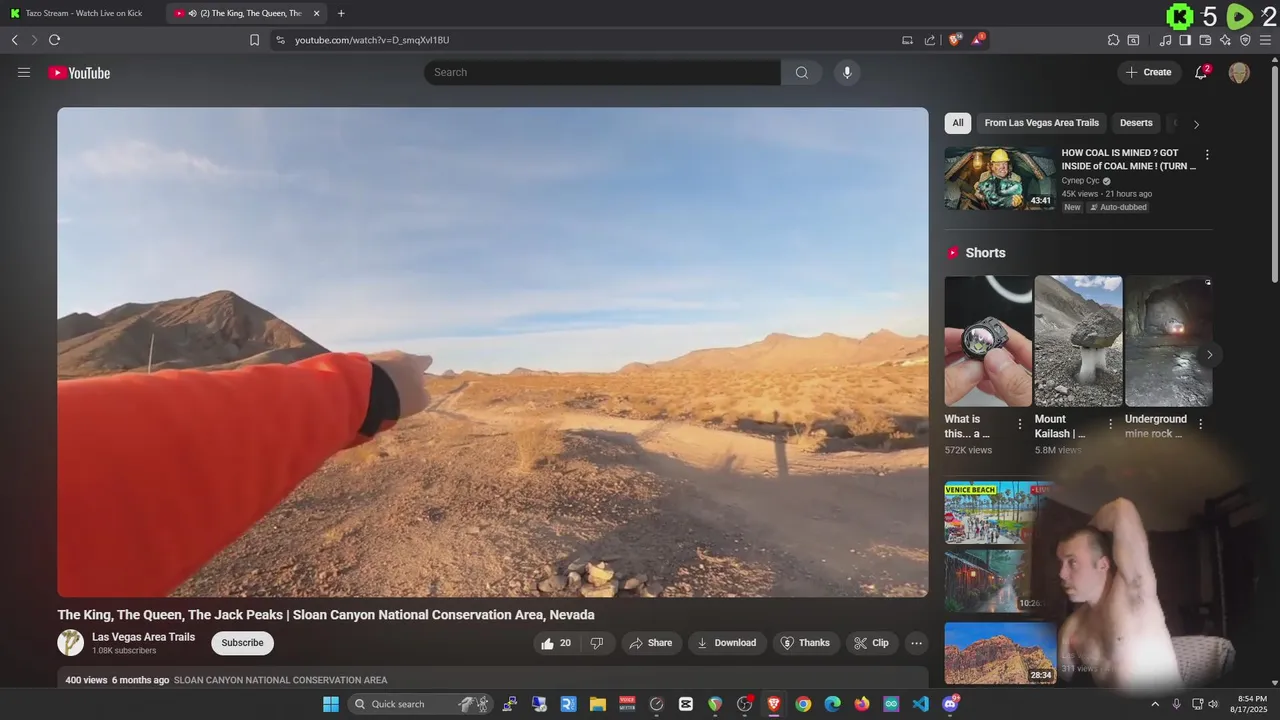The height and width of the screenshot is (720, 1280).
Task: Open Brave Shields lion icon
Action: (x=955, y=39)
